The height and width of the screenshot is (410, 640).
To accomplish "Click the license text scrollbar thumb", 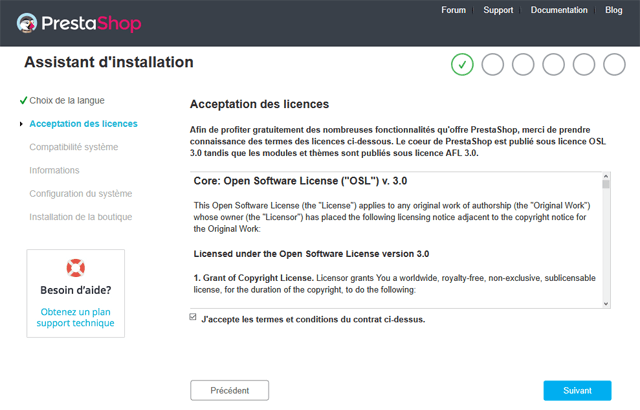I will pyautogui.click(x=606, y=184).
